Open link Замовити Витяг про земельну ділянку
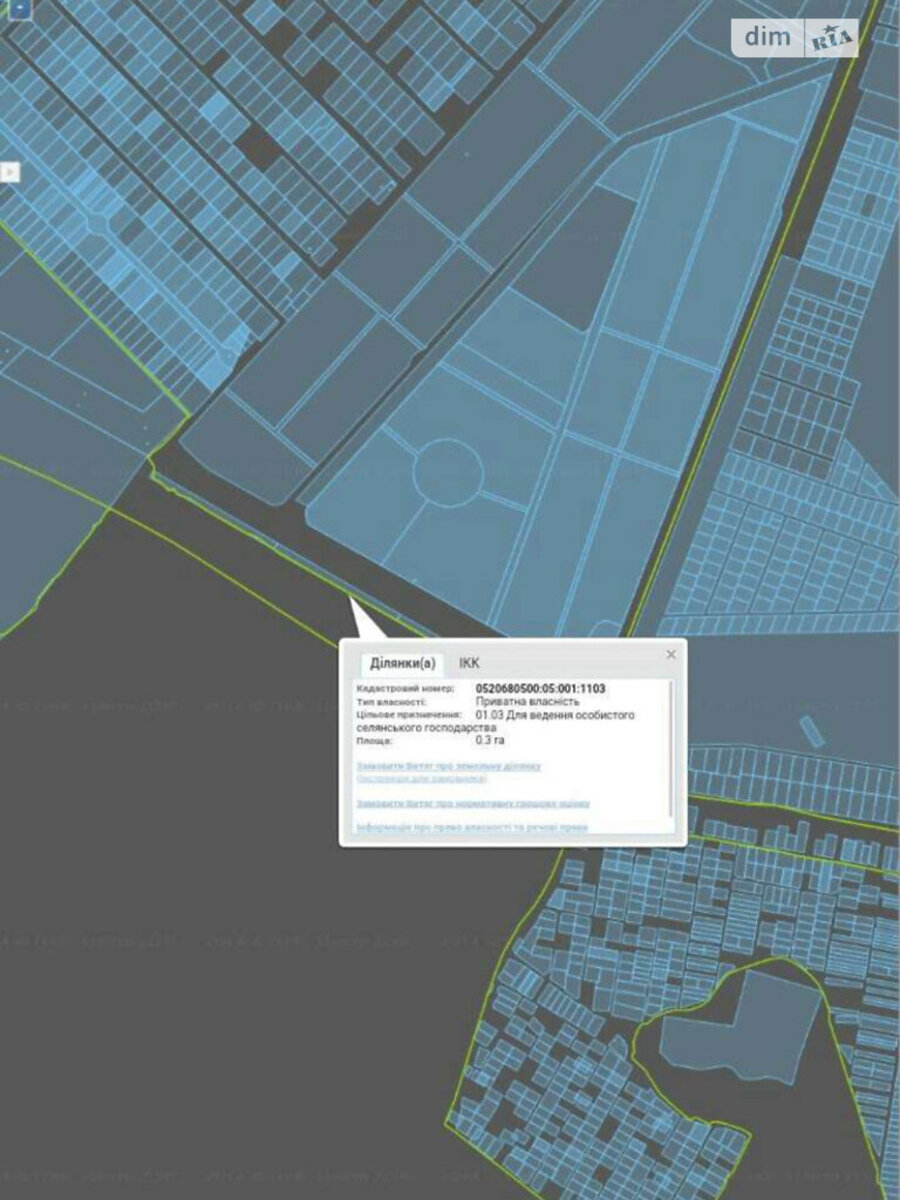The image size is (900, 1200). click(x=449, y=766)
